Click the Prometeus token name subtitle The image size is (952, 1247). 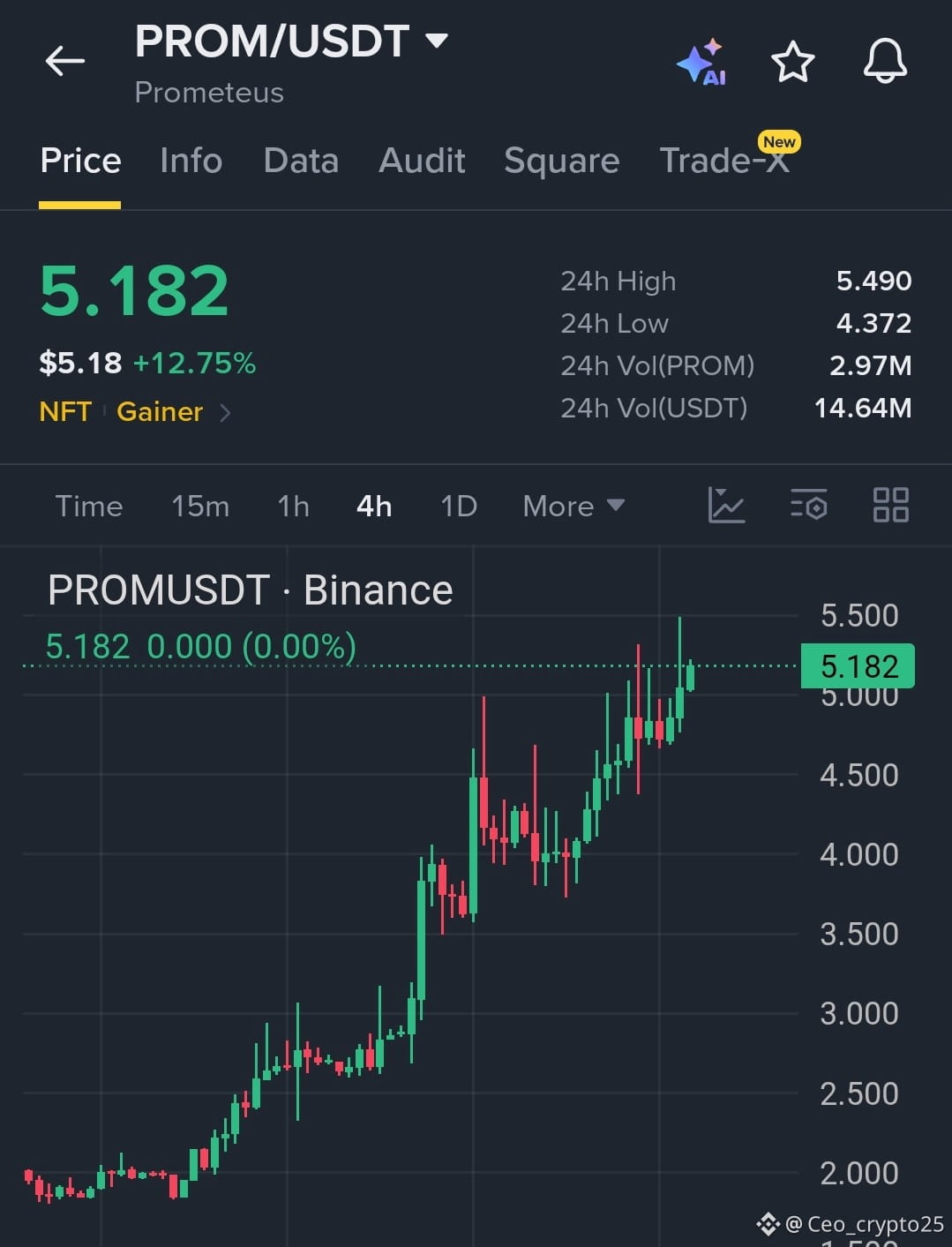pyautogui.click(x=209, y=93)
